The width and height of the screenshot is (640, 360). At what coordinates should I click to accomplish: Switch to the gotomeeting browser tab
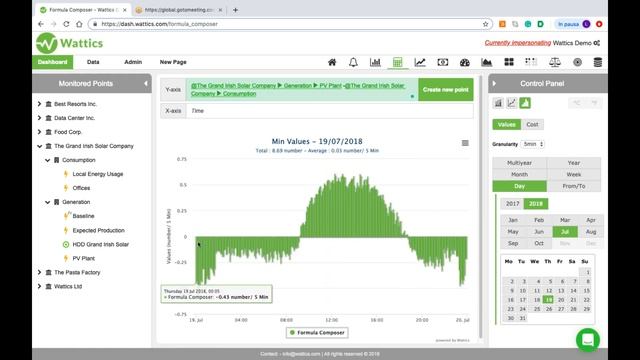click(179, 10)
